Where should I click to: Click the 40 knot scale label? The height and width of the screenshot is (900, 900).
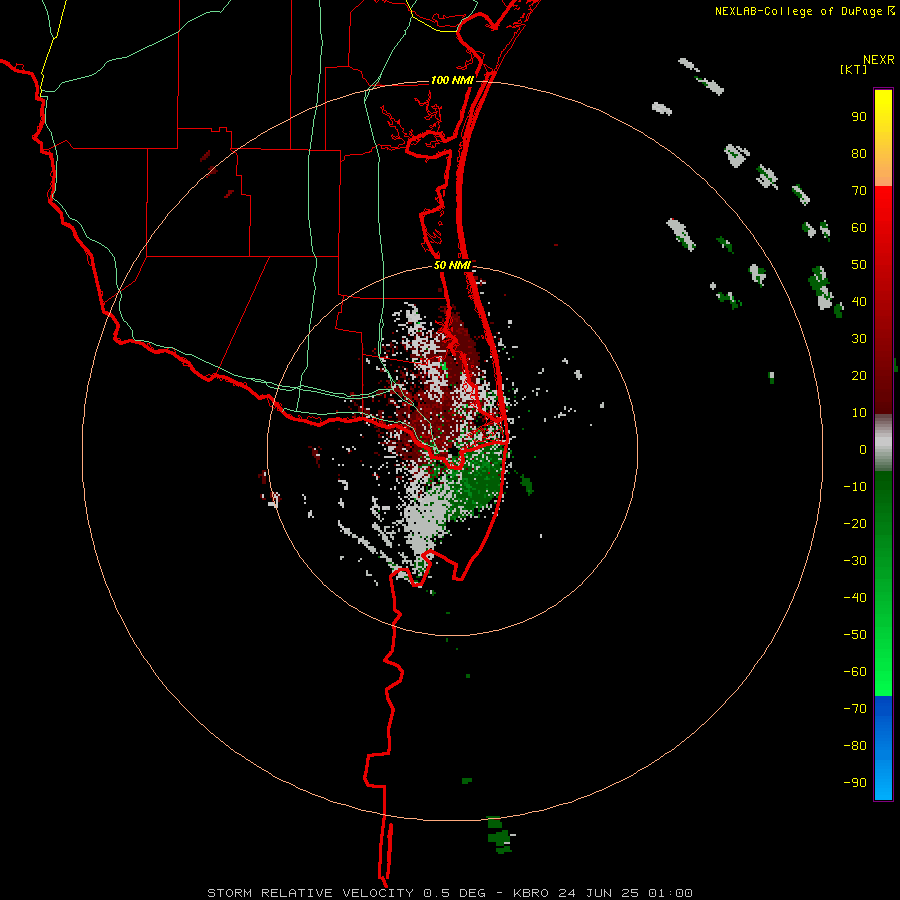point(859,301)
